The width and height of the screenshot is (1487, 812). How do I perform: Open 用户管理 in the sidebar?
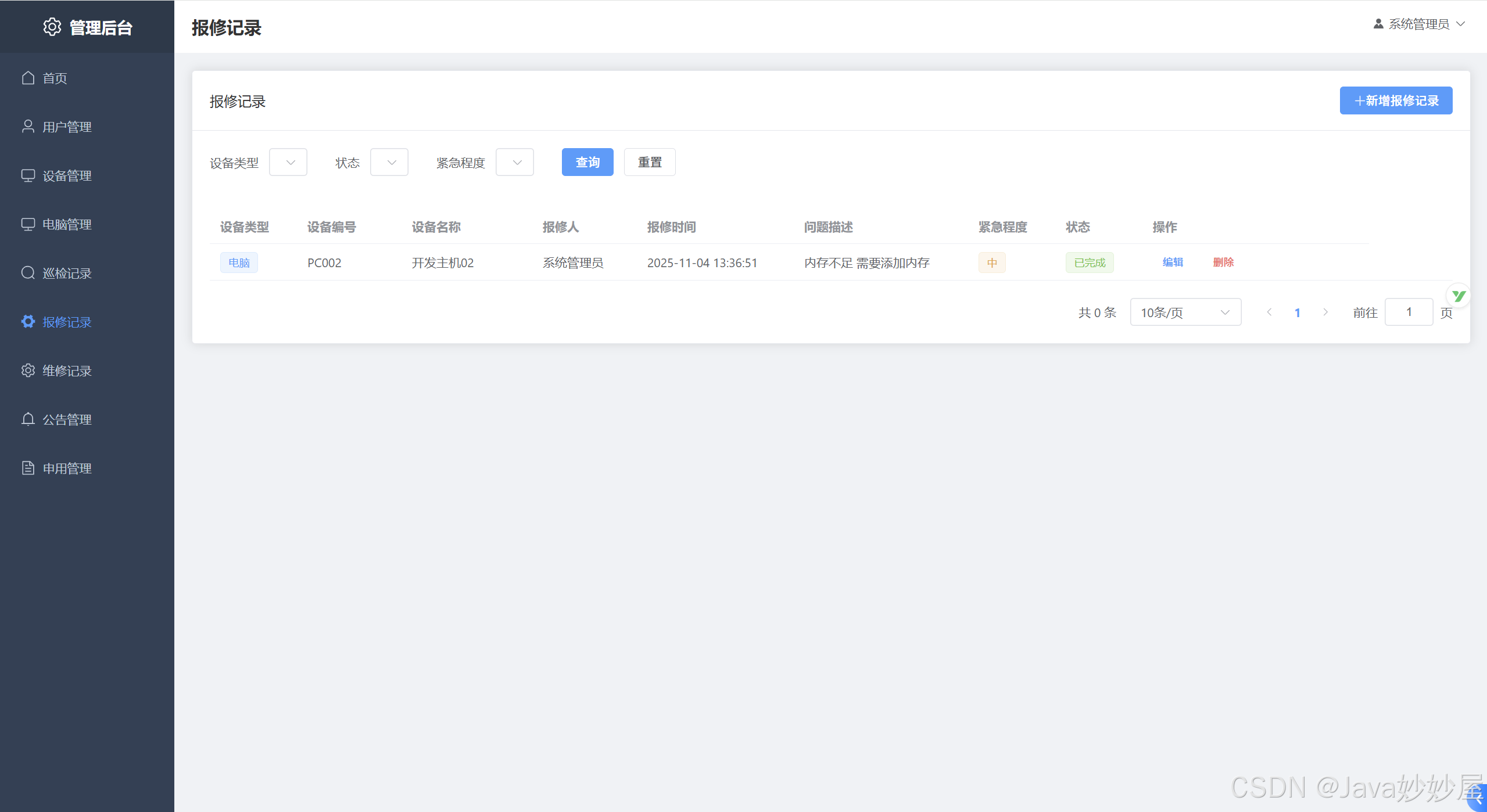tap(87, 127)
